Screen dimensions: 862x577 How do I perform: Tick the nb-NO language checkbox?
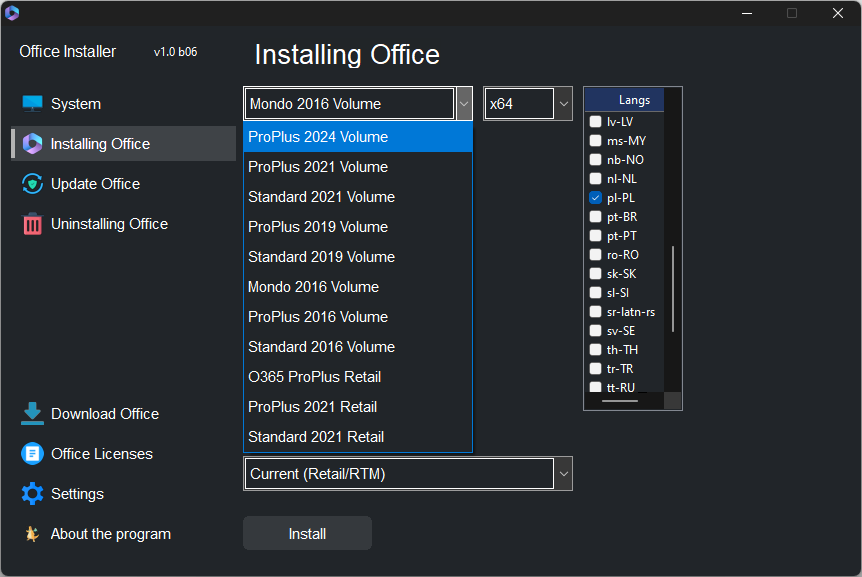[x=595, y=159]
